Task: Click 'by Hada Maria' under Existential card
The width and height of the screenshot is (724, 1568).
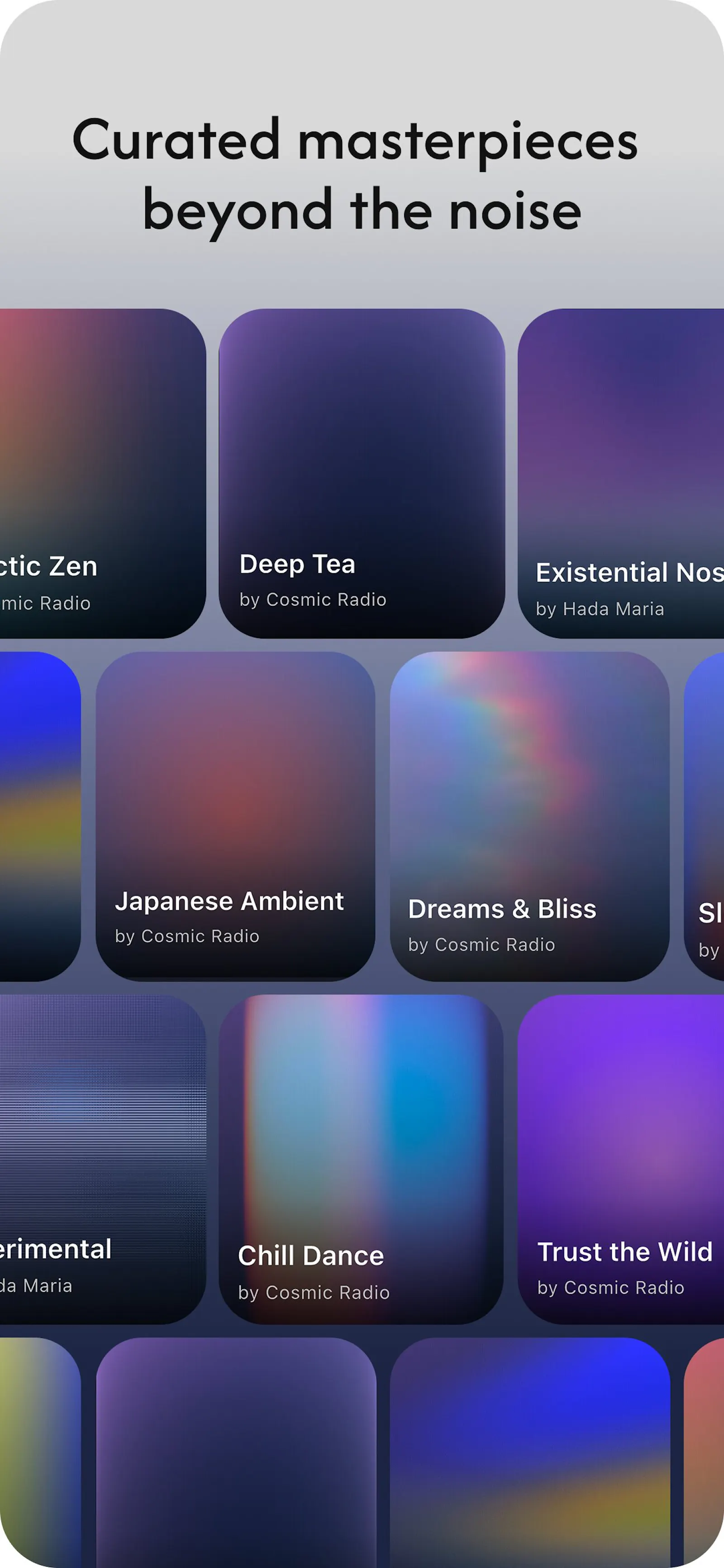Action: (600, 609)
